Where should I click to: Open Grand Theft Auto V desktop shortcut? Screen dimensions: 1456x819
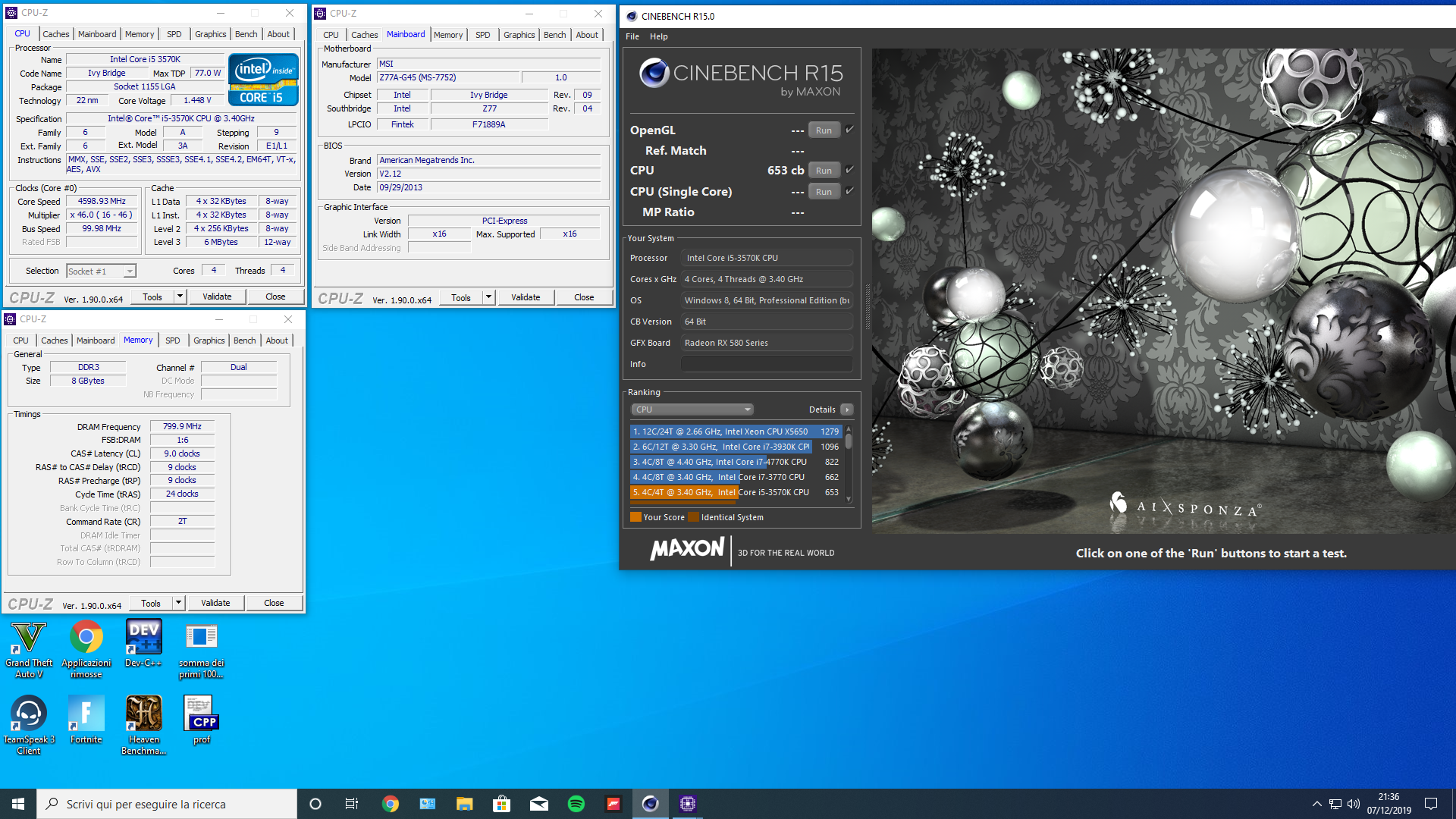(29, 649)
